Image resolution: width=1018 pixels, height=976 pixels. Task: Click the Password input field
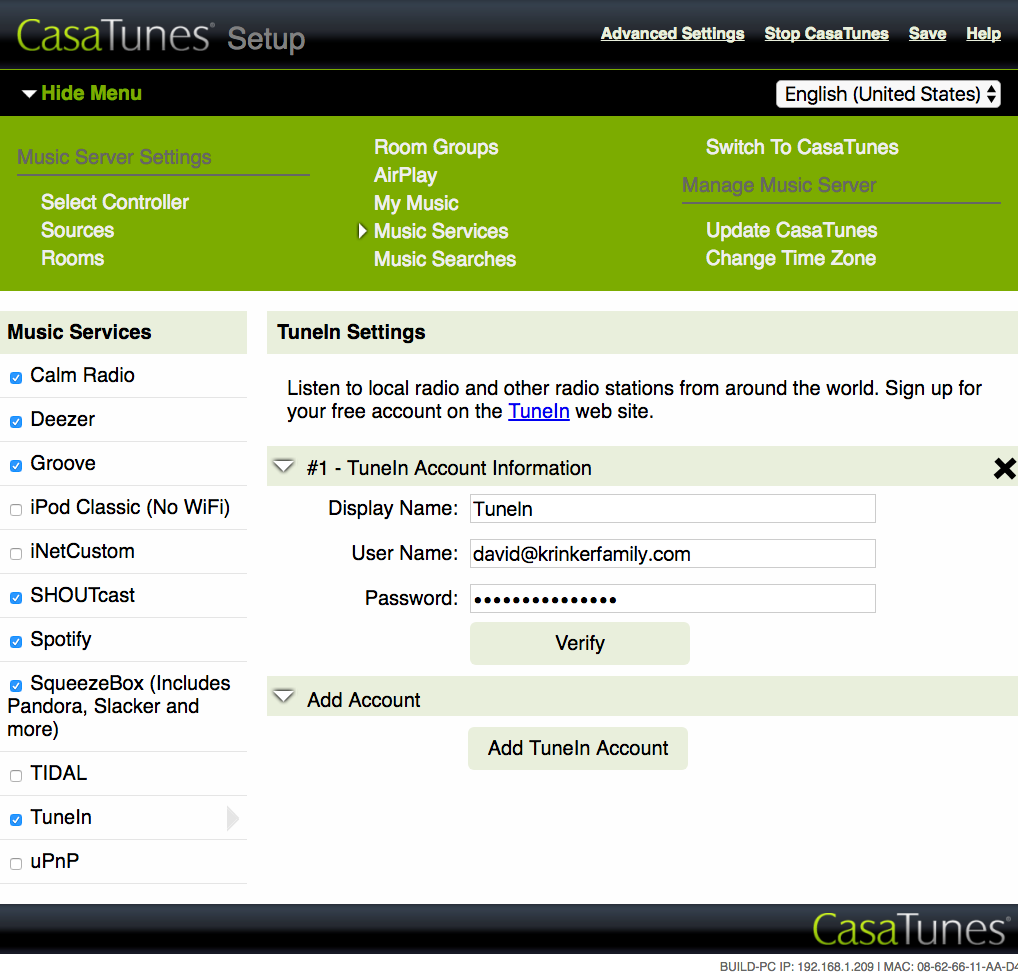[673, 598]
